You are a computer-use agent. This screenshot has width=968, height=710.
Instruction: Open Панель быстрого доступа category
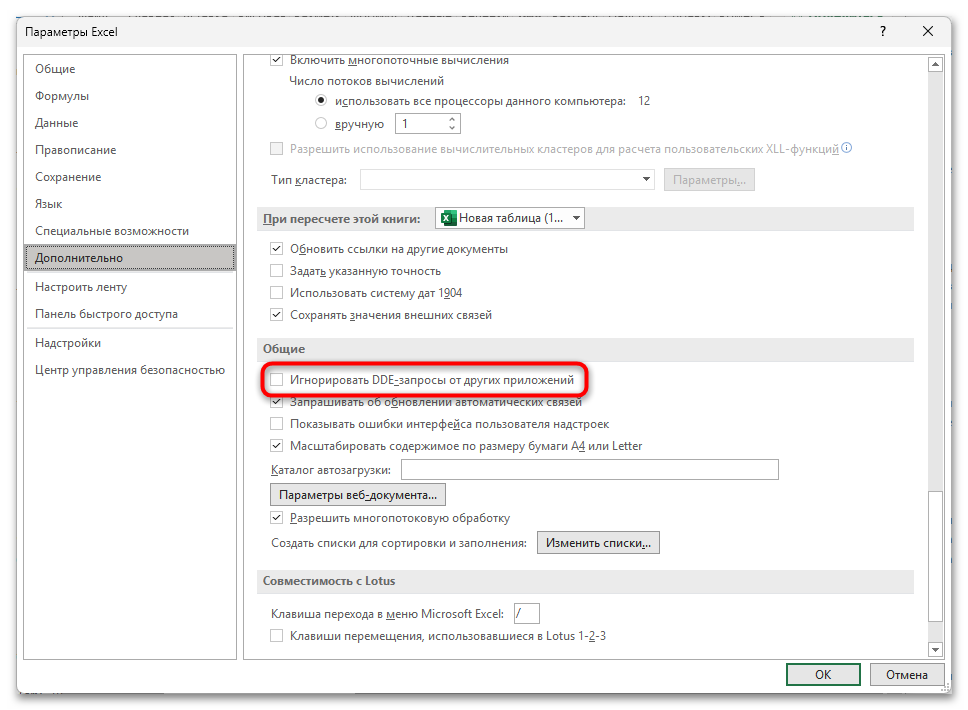pos(130,314)
